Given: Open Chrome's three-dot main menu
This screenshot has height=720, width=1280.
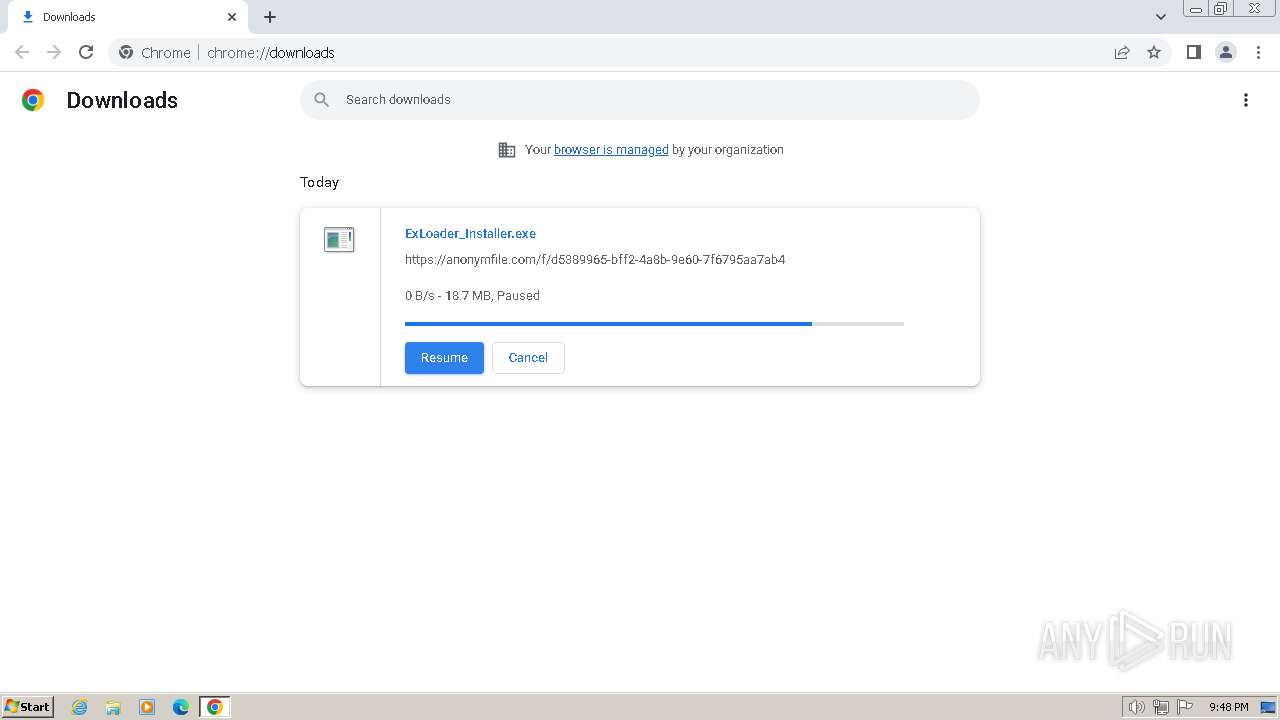Looking at the screenshot, I should 1258,52.
